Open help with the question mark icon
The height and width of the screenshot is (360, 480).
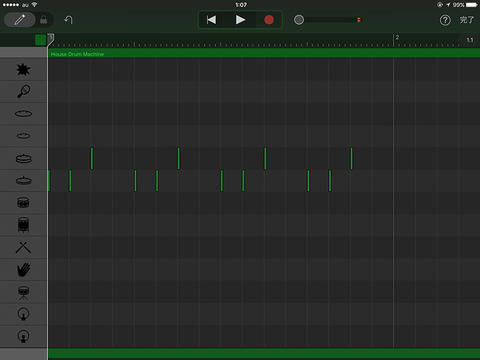pyautogui.click(x=445, y=20)
